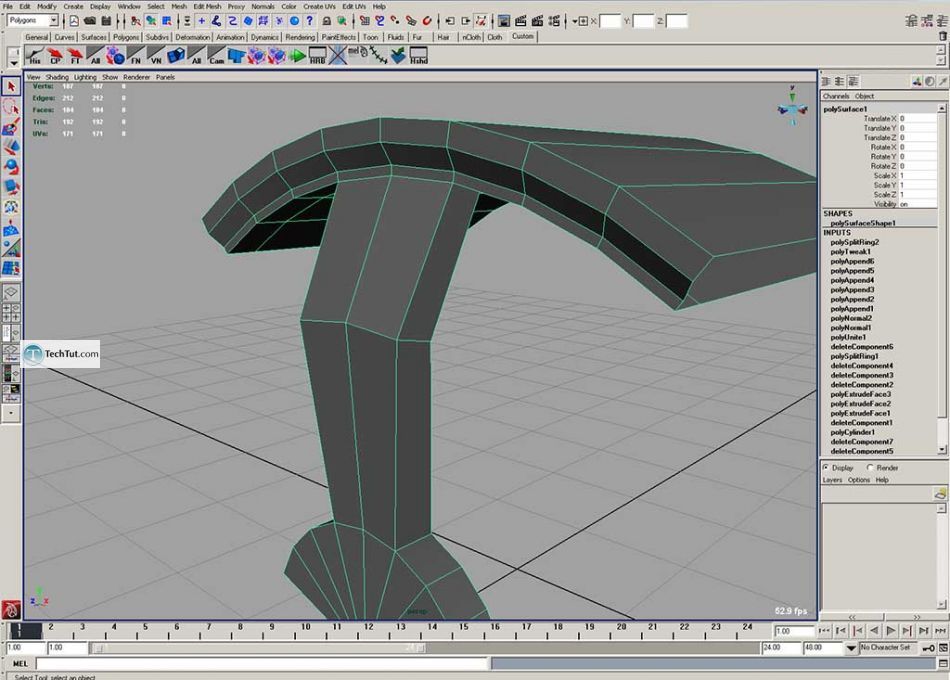Open the Create UVs menu
This screenshot has width=950, height=680.
click(x=319, y=6)
